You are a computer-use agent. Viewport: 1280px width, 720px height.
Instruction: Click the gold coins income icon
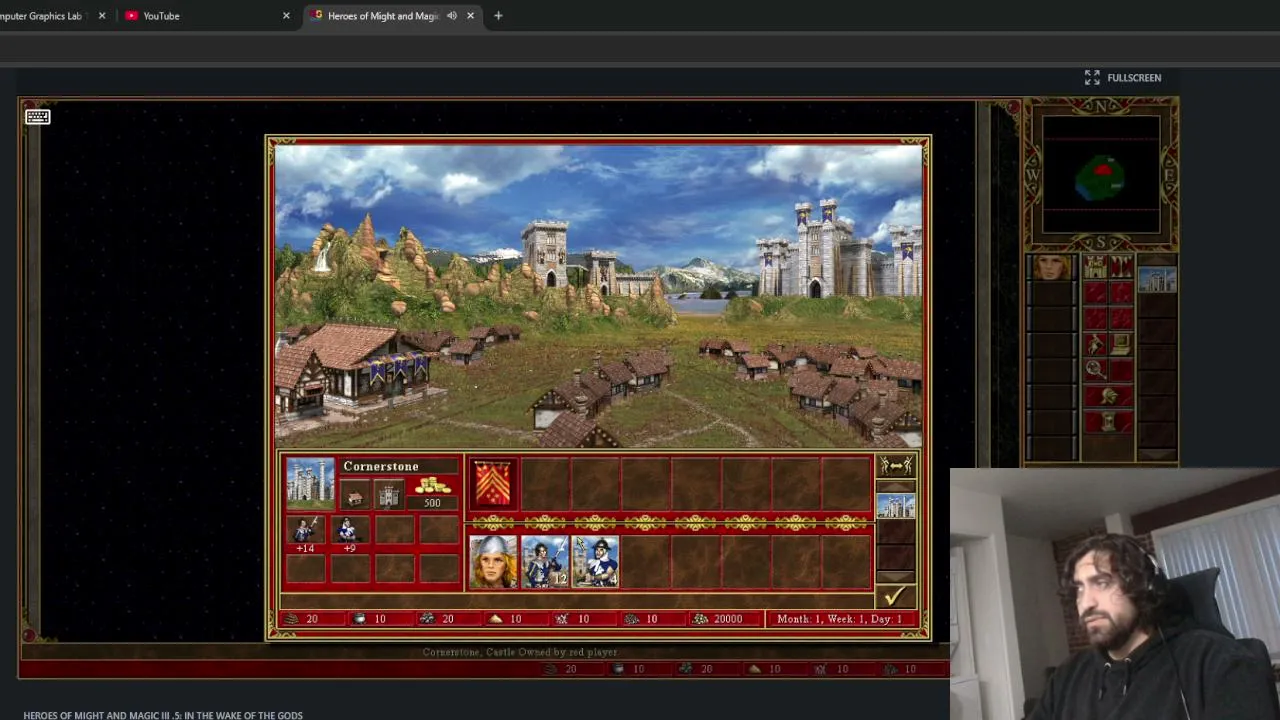coord(432,487)
